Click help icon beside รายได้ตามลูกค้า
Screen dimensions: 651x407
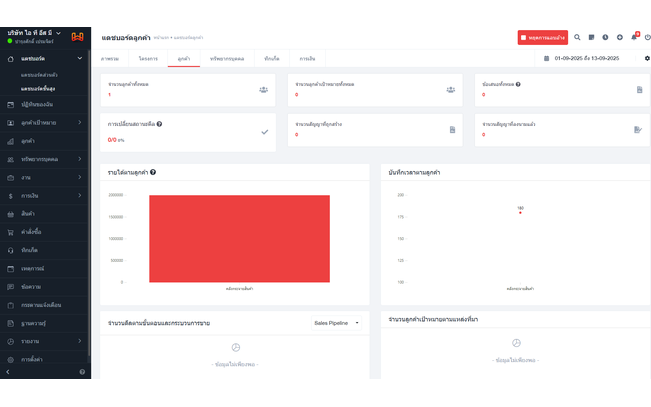[153, 172]
